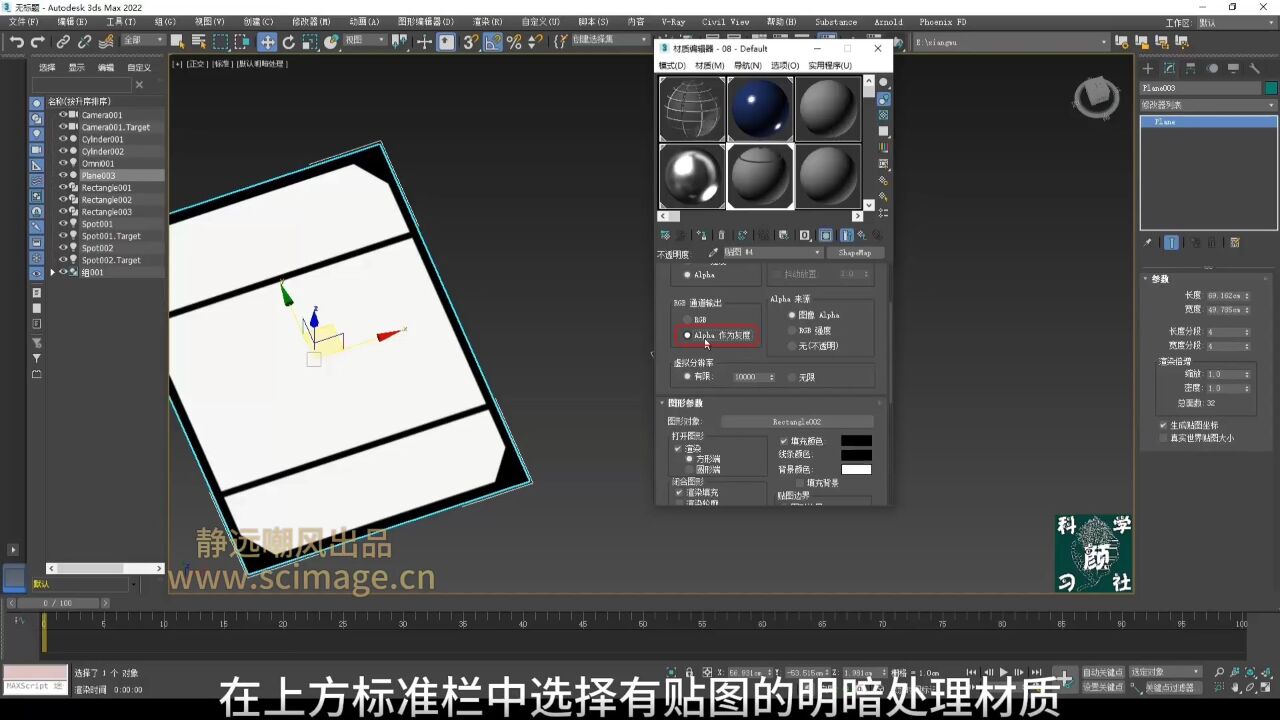
Task: Choose the Rectangular Selection Region tool
Action: [x=221, y=41]
